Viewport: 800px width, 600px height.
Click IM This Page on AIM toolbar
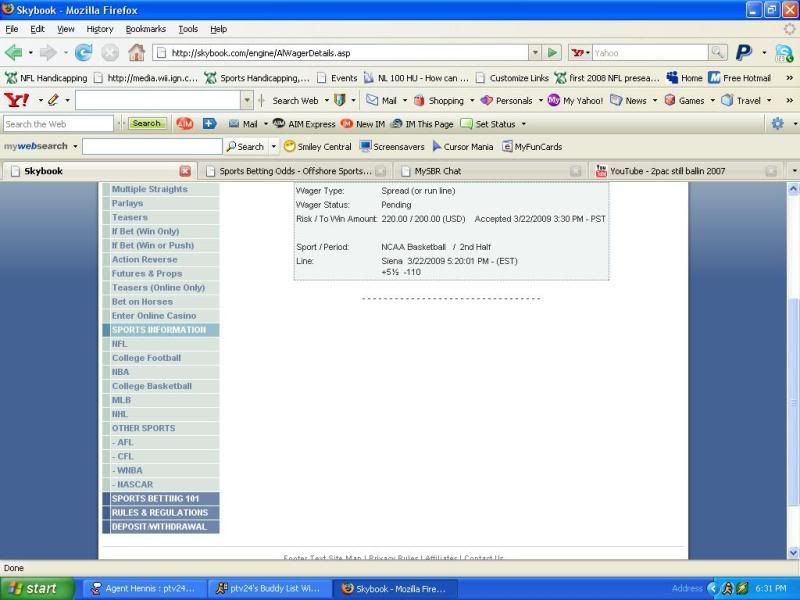[x=422, y=123]
